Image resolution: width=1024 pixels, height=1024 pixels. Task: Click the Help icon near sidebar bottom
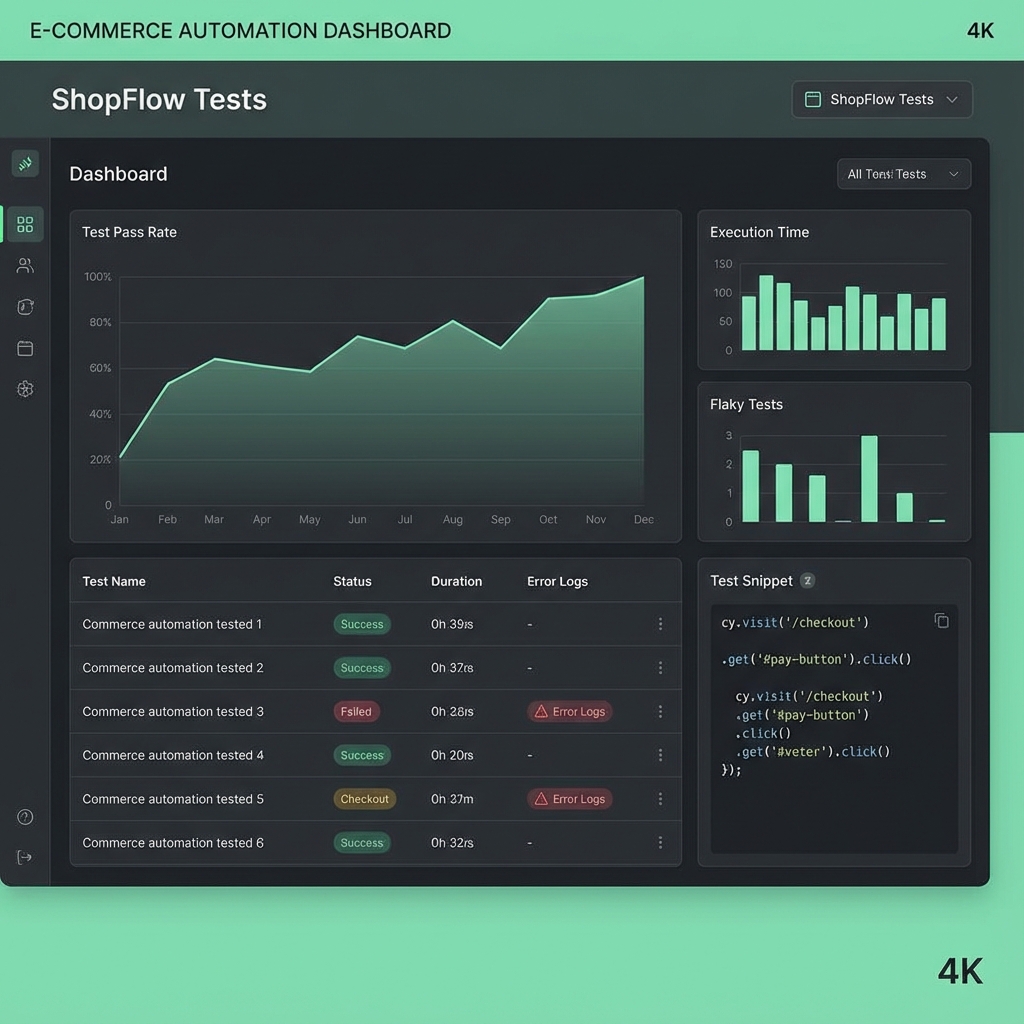tap(24, 817)
